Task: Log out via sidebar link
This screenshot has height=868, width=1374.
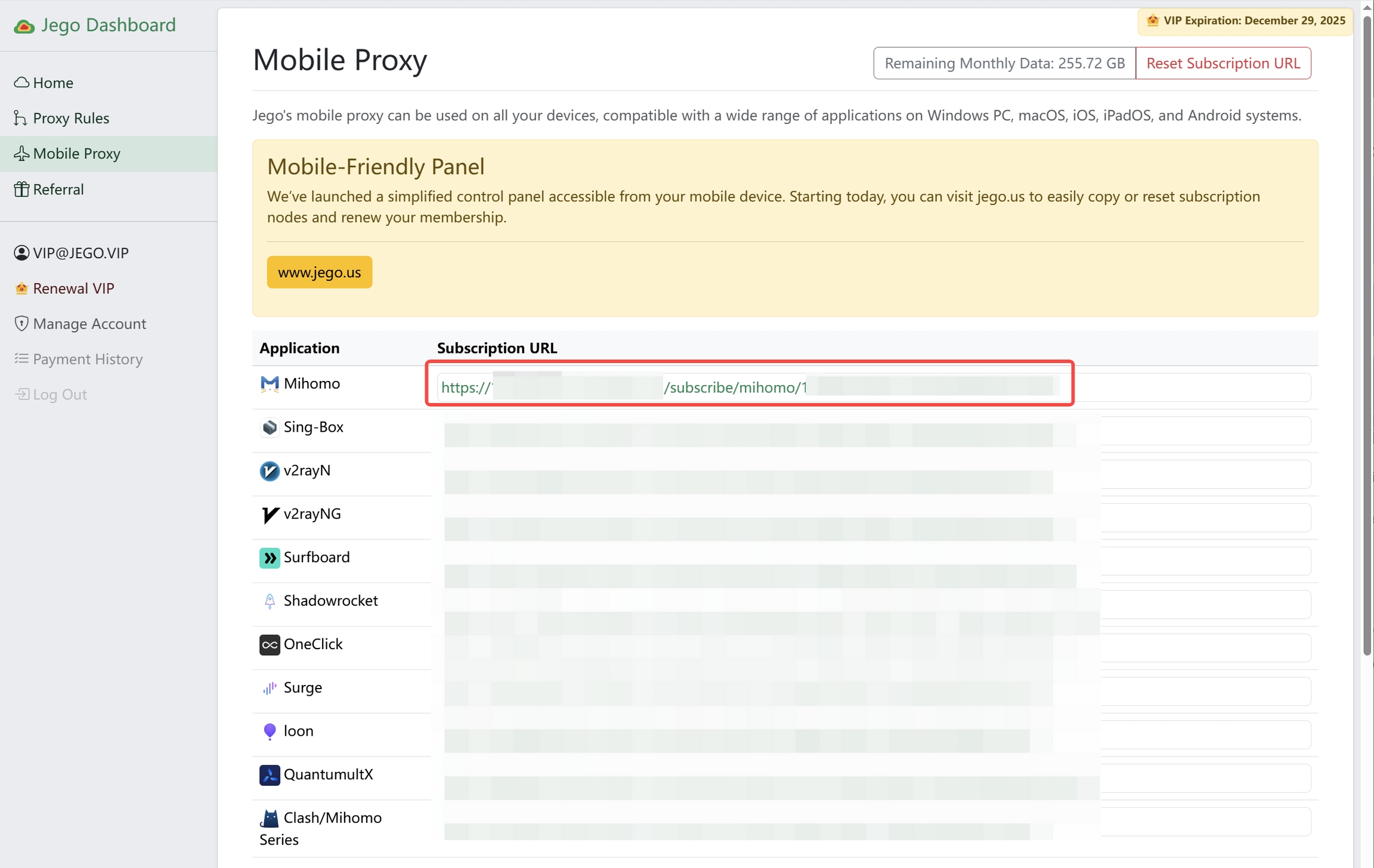Action: pyautogui.click(x=59, y=395)
